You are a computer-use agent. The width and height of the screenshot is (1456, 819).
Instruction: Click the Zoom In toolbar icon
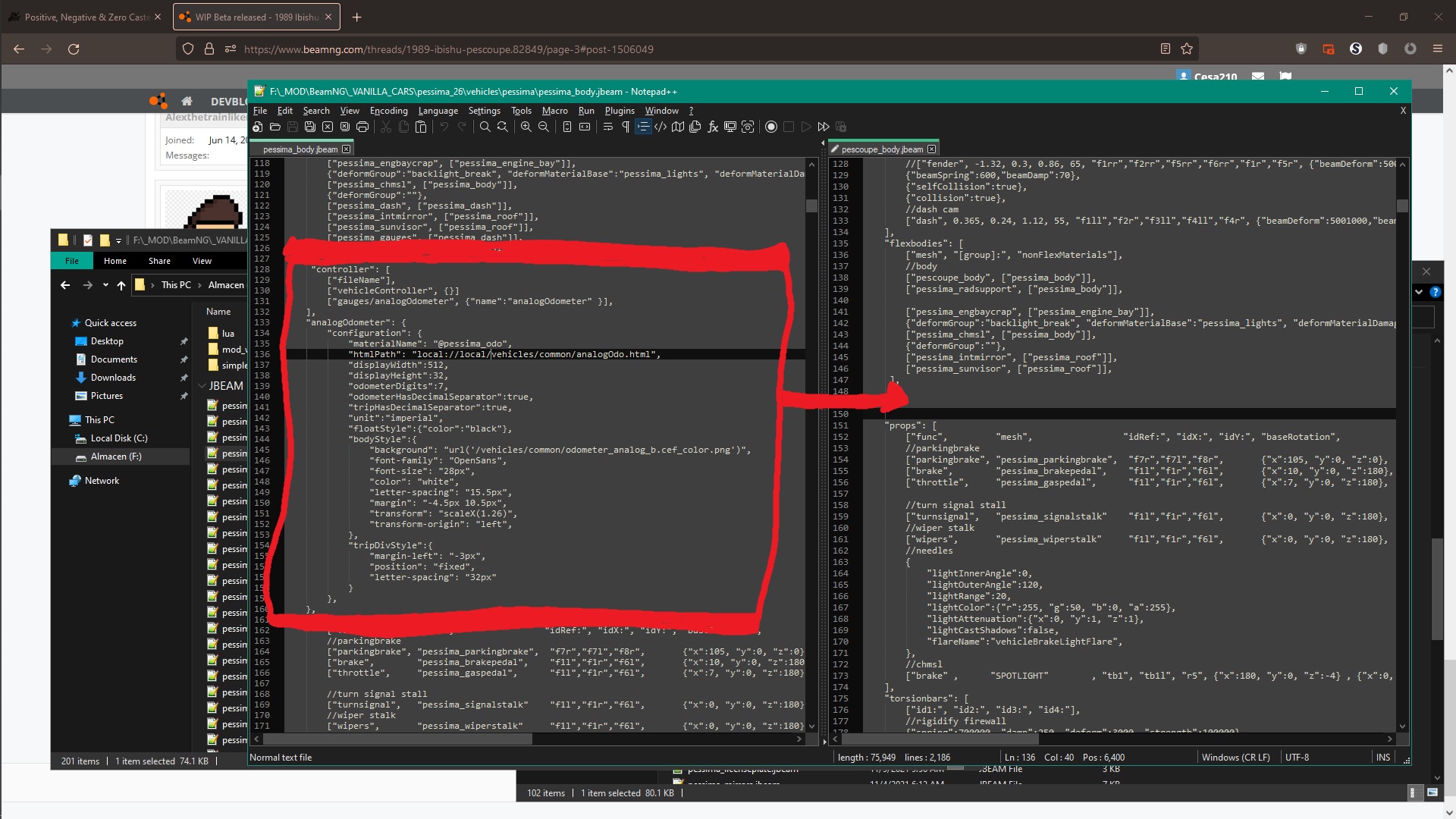pos(526,127)
